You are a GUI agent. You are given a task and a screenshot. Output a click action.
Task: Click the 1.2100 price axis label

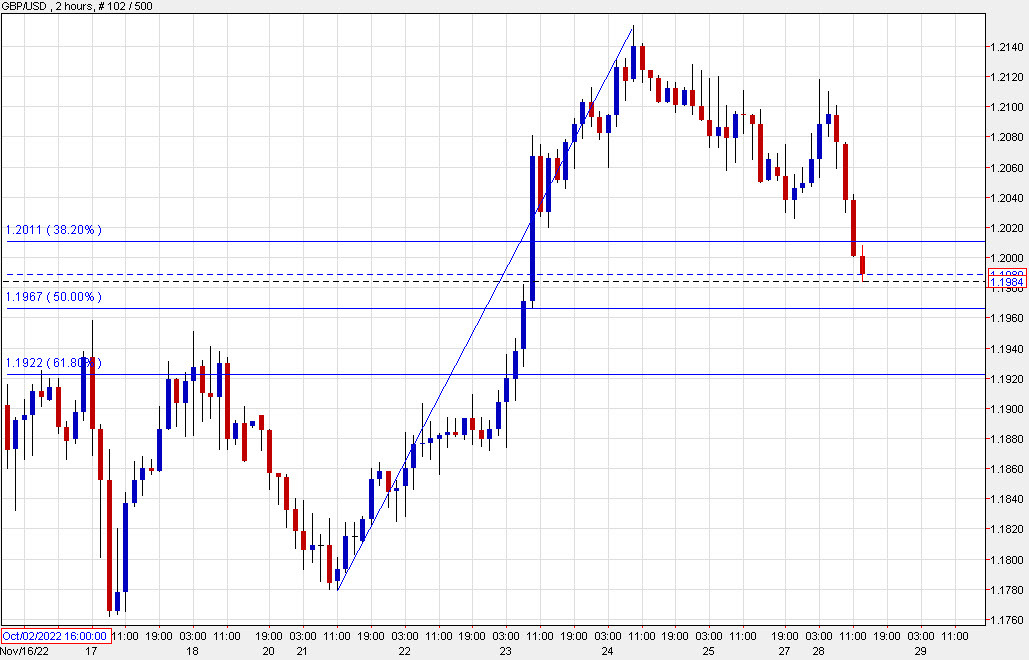click(1007, 107)
